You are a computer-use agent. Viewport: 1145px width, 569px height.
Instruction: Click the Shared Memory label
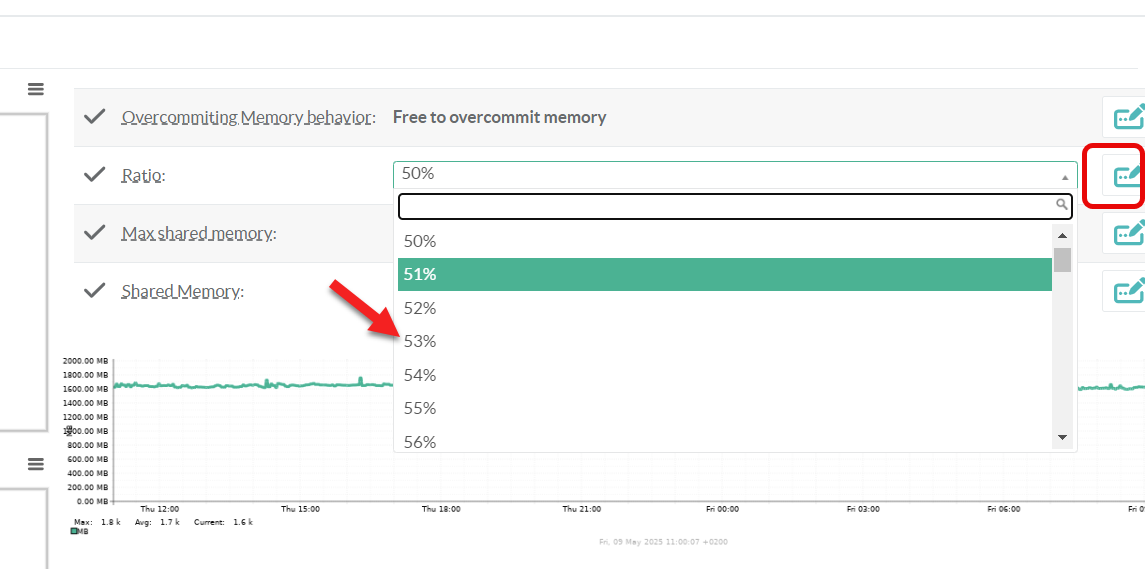pos(181,292)
